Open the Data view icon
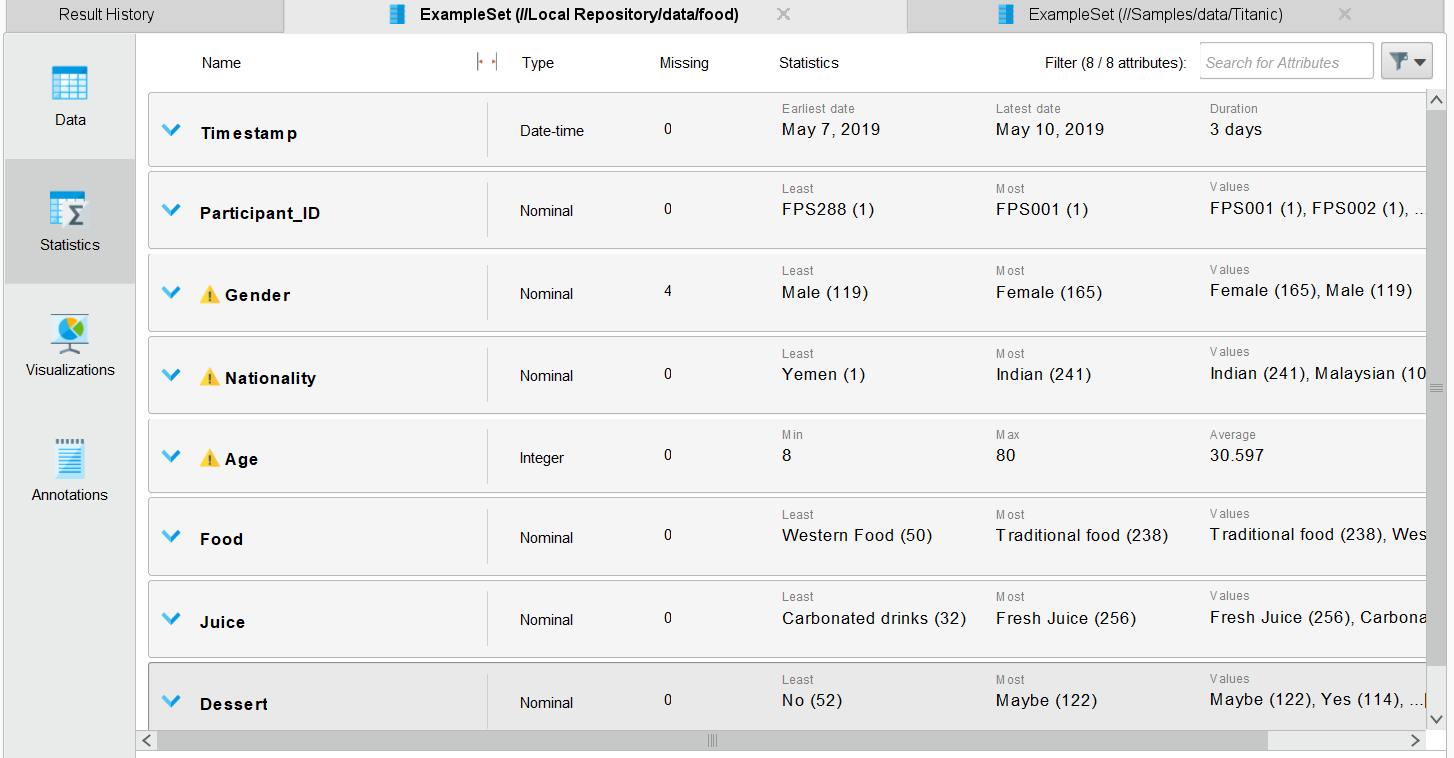1454x758 pixels. point(70,84)
